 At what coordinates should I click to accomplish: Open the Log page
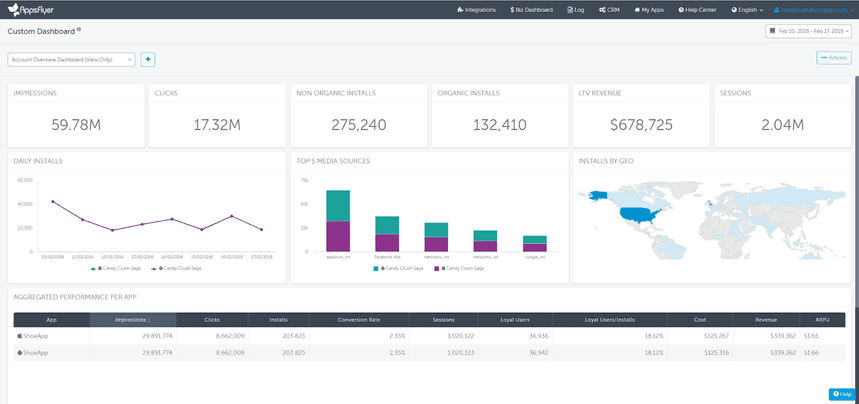(x=575, y=9)
